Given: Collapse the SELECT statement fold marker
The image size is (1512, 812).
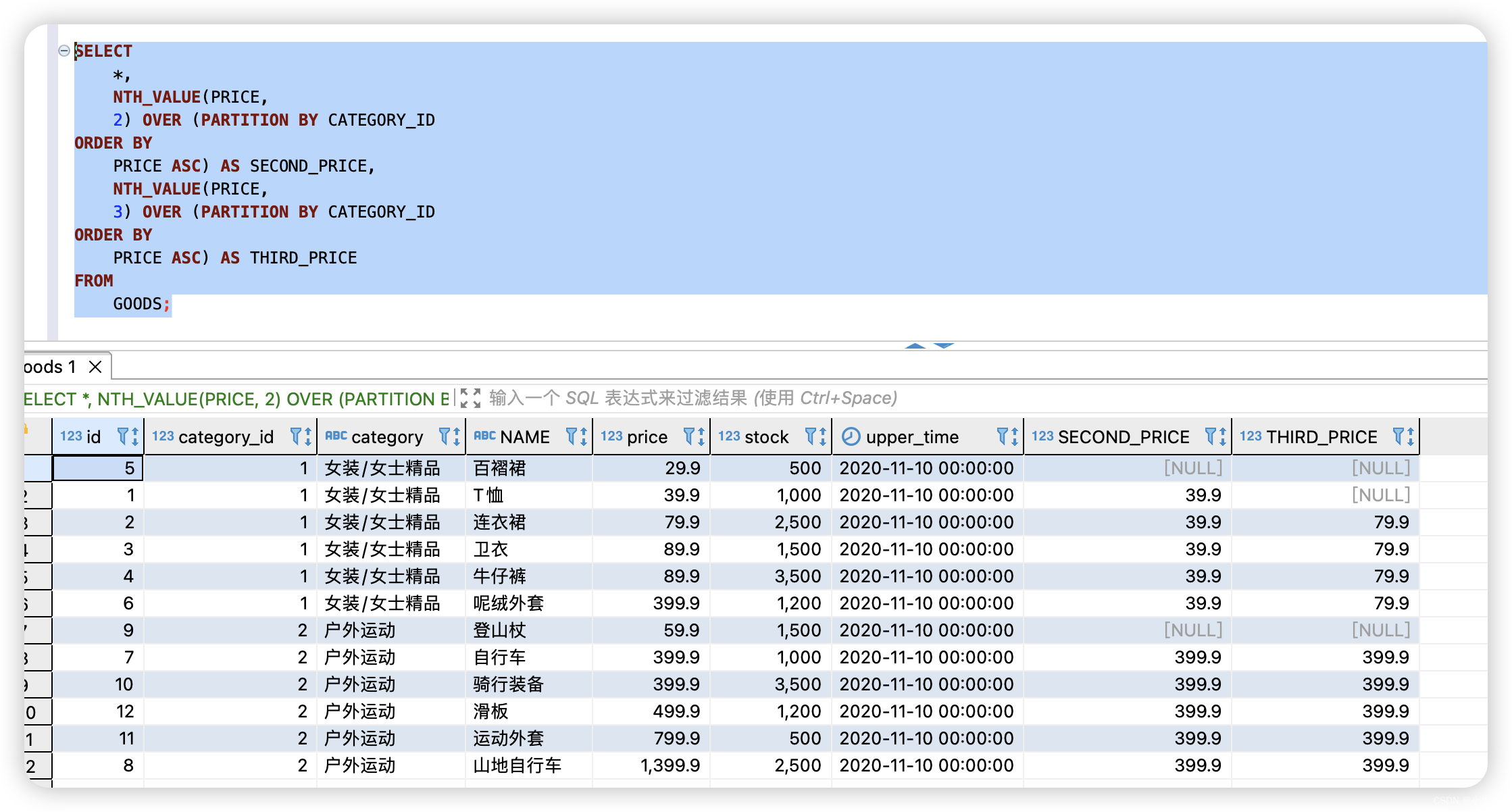Looking at the screenshot, I should tap(64, 51).
